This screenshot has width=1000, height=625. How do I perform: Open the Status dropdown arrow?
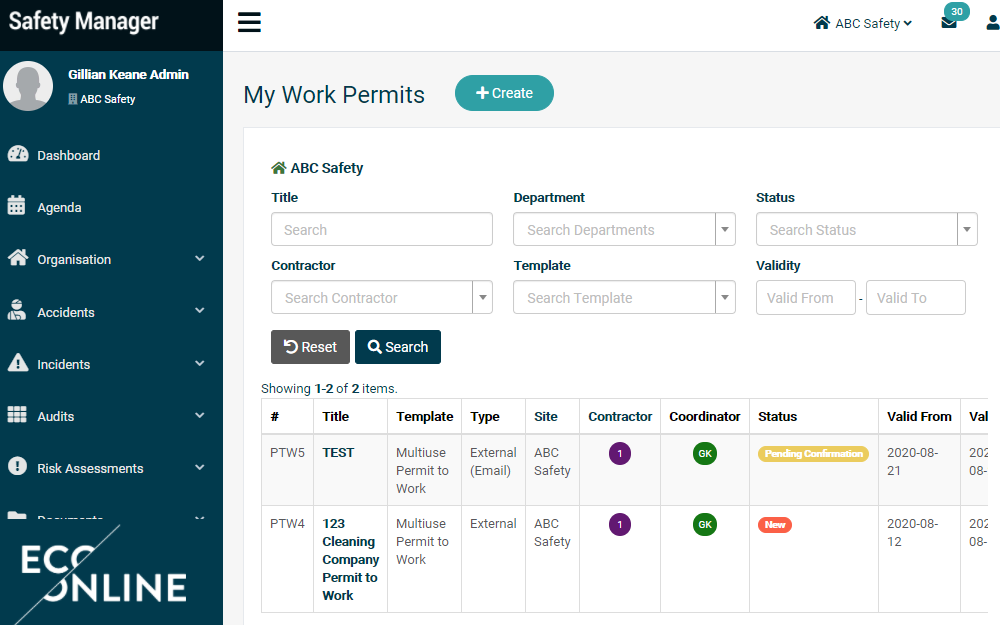click(967, 229)
